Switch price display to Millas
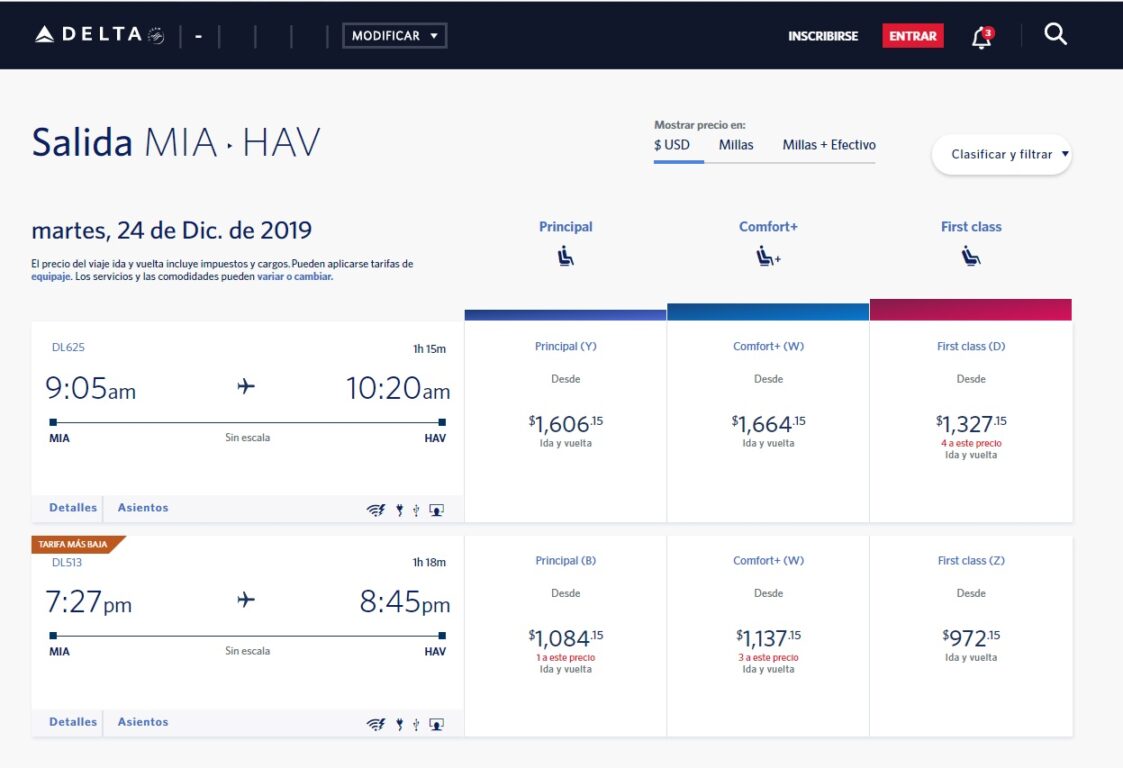The height and width of the screenshot is (768, 1123). [x=736, y=145]
